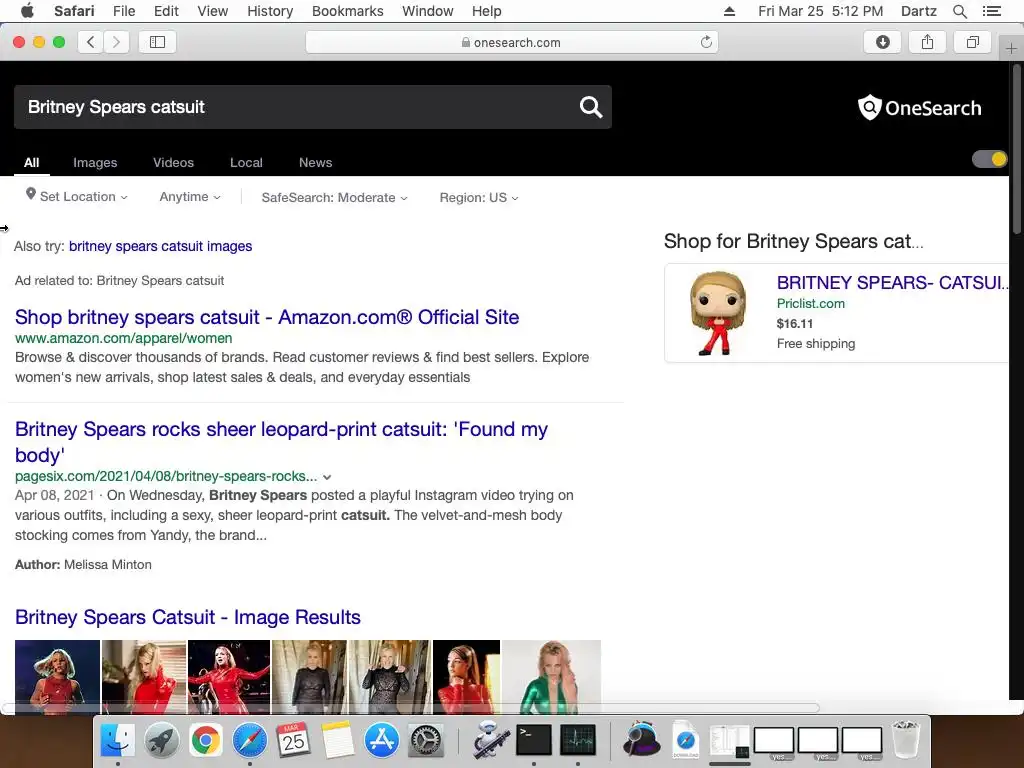Open the Share button in Safari toolbar
The height and width of the screenshot is (768, 1024).
point(927,42)
